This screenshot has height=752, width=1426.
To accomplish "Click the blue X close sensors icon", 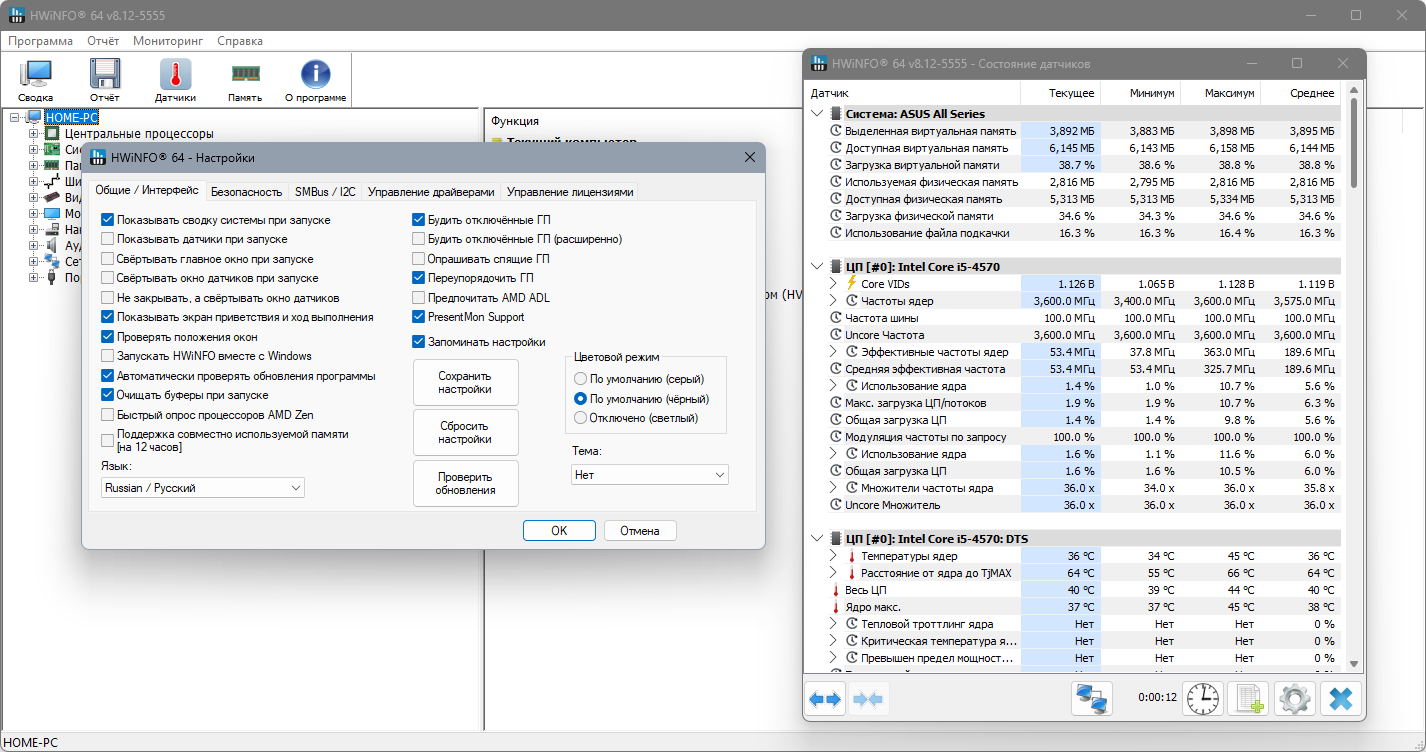I will (1341, 698).
